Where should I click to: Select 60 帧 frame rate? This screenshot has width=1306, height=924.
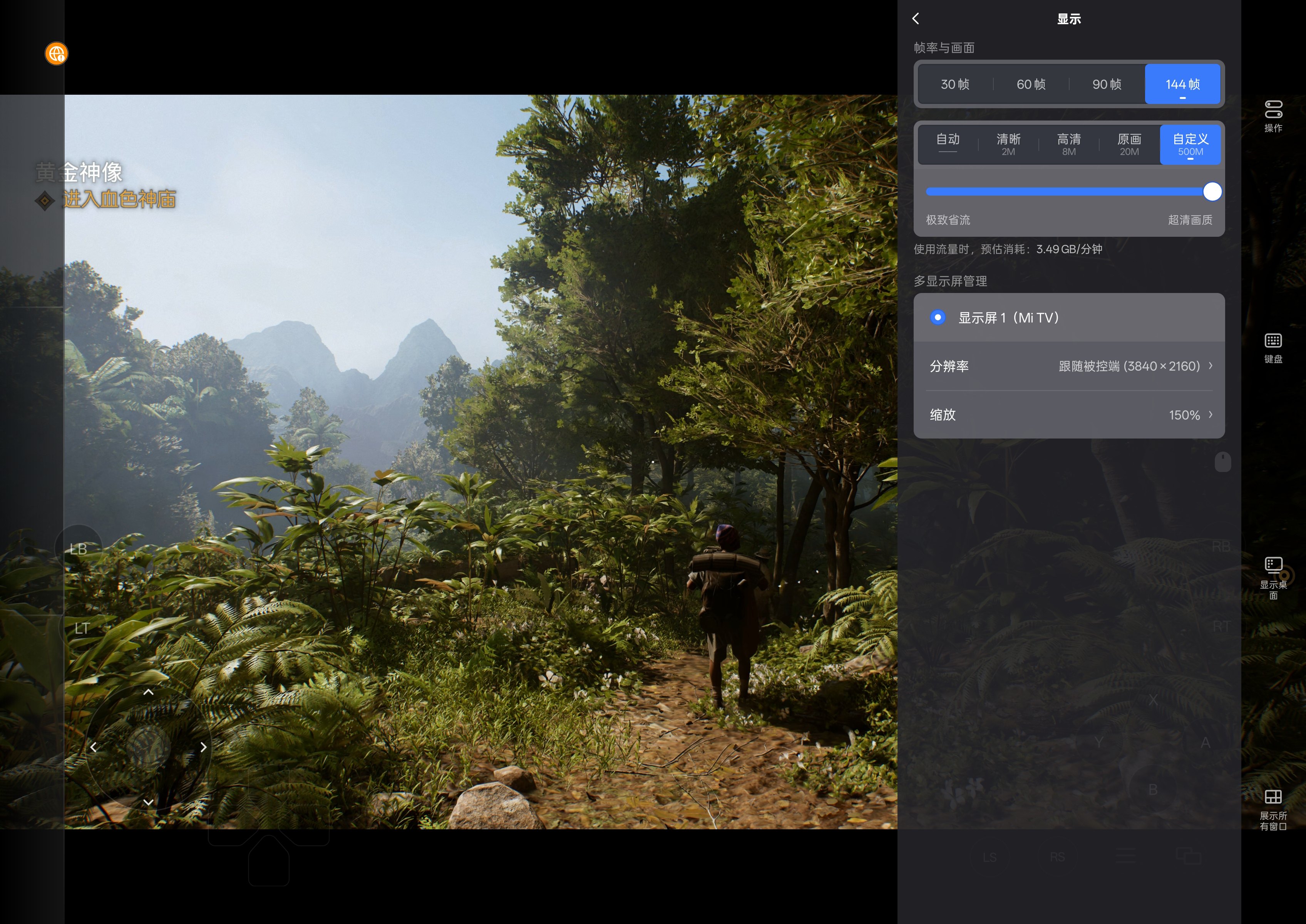pos(1031,84)
